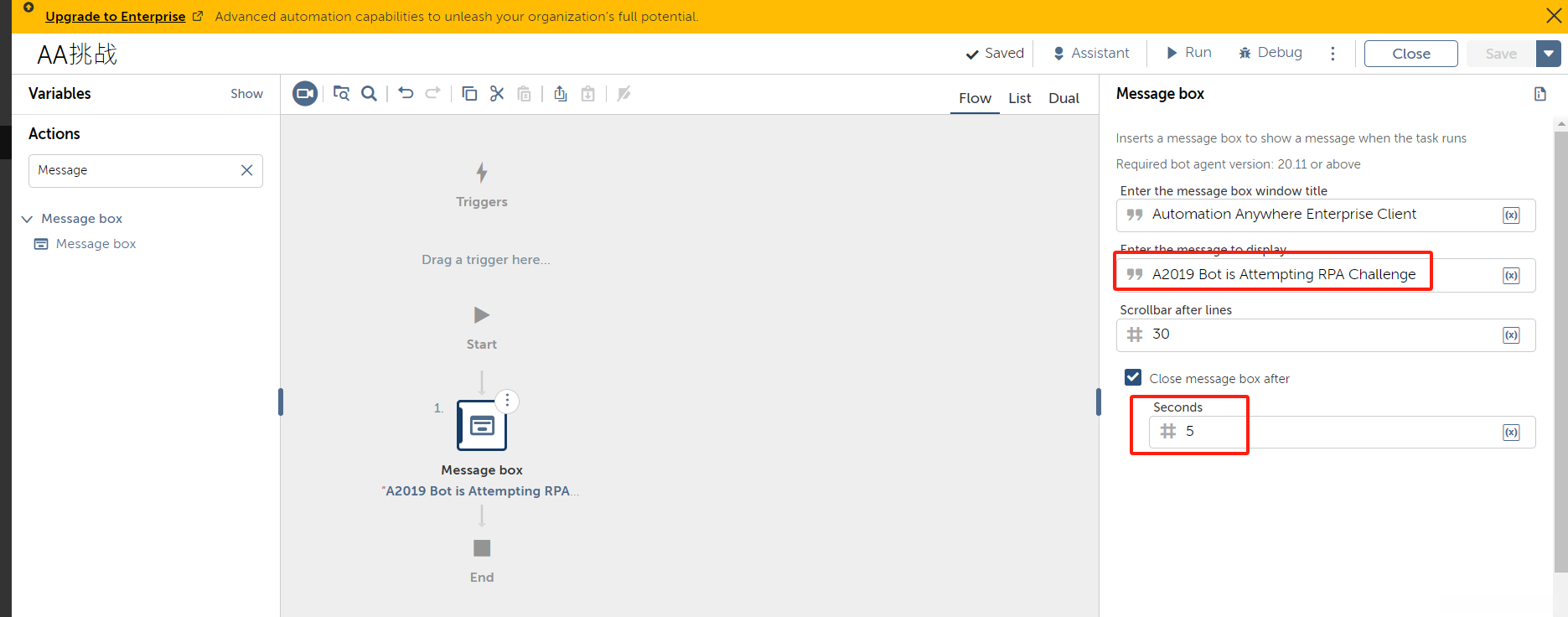The height and width of the screenshot is (617, 1568).
Task: Switch to the List view tab
Action: point(1019,98)
